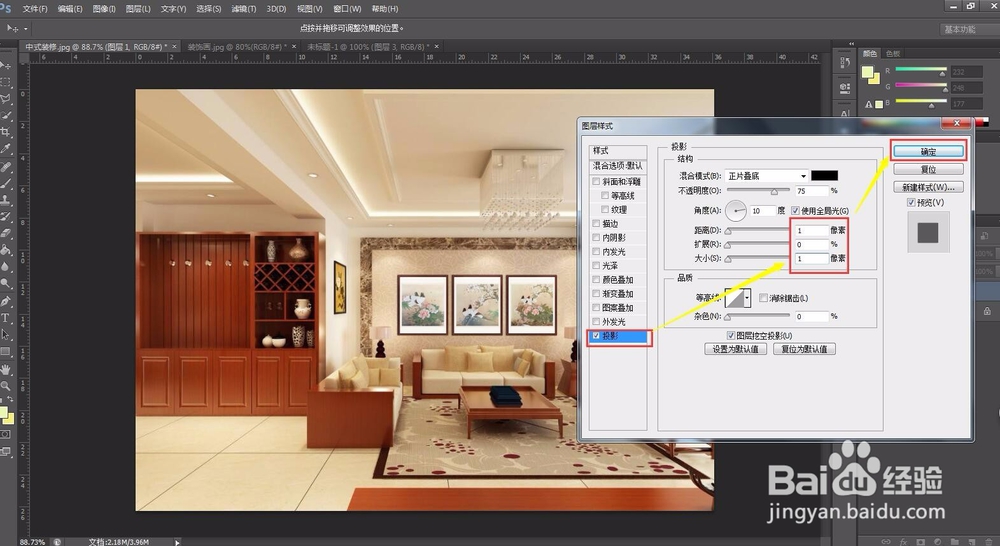The height and width of the screenshot is (546, 1000).
Task: Enable 描边 style checkbox
Action: [596, 223]
